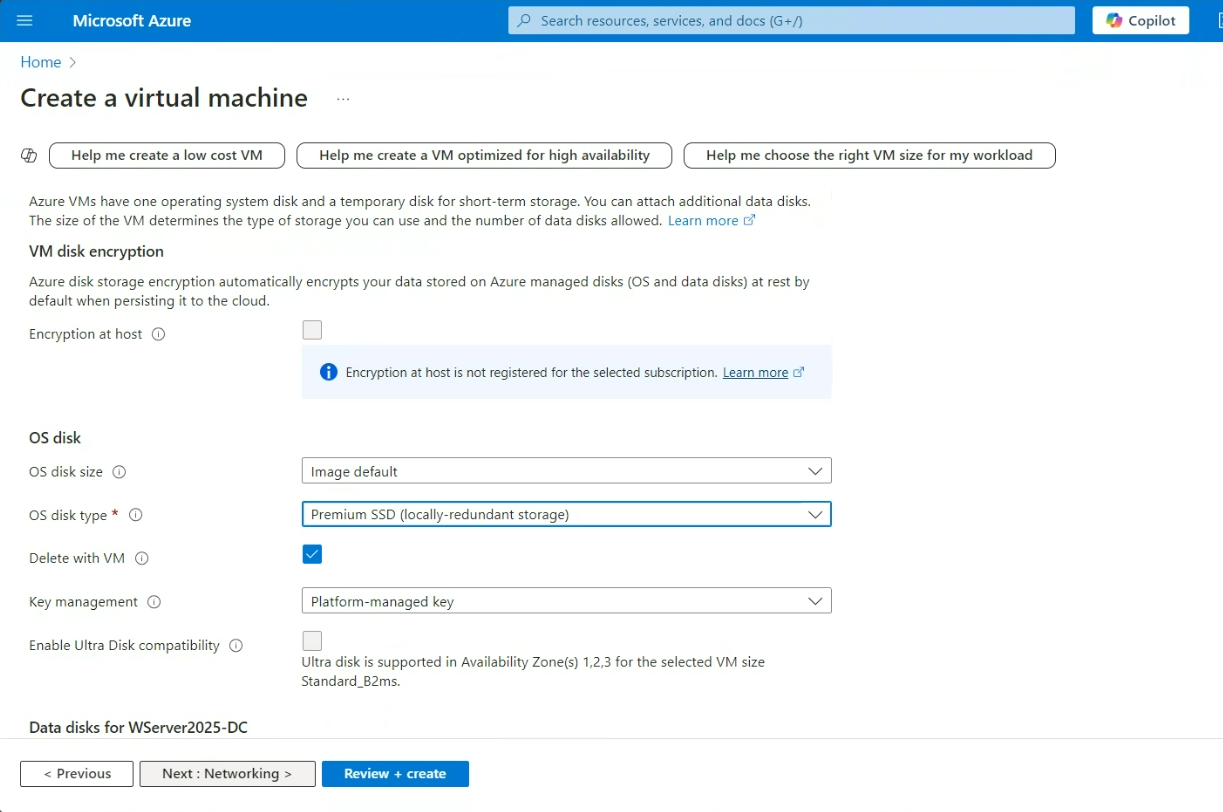Click info icon beside Key management
Image resolution: width=1223 pixels, height=812 pixels.
(154, 602)
